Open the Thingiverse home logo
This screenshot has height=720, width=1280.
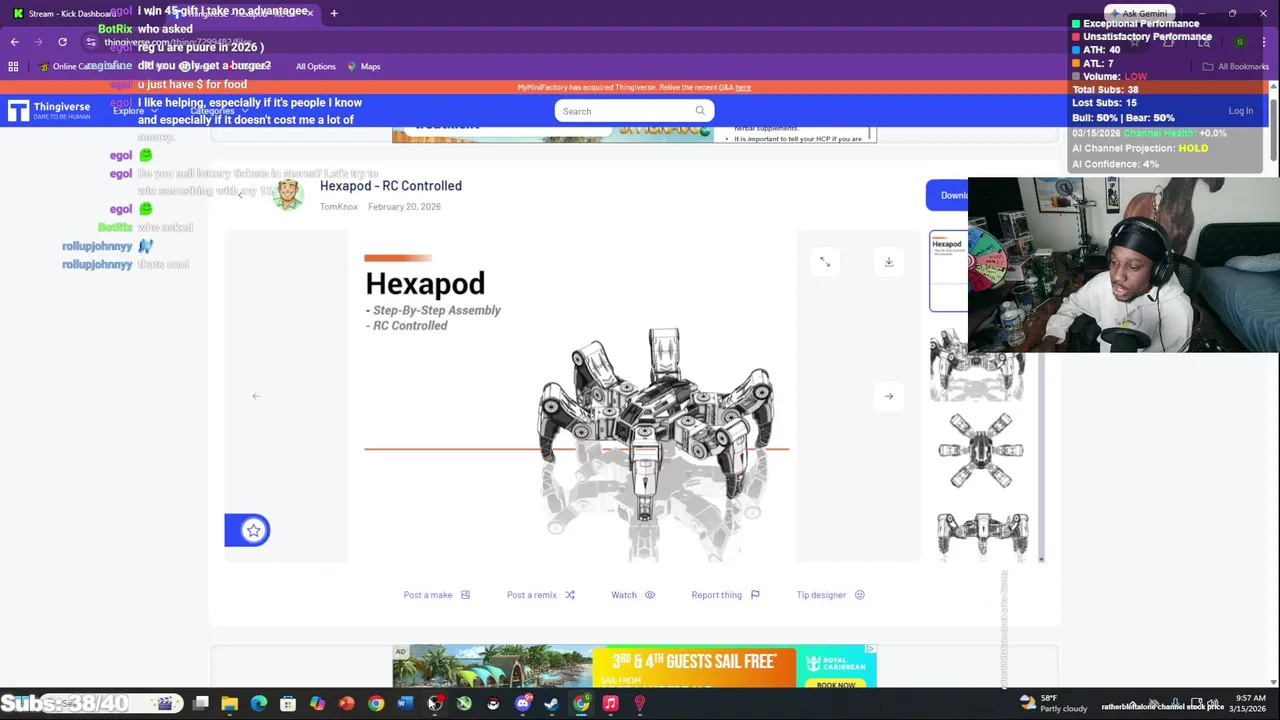click(49, 110)
